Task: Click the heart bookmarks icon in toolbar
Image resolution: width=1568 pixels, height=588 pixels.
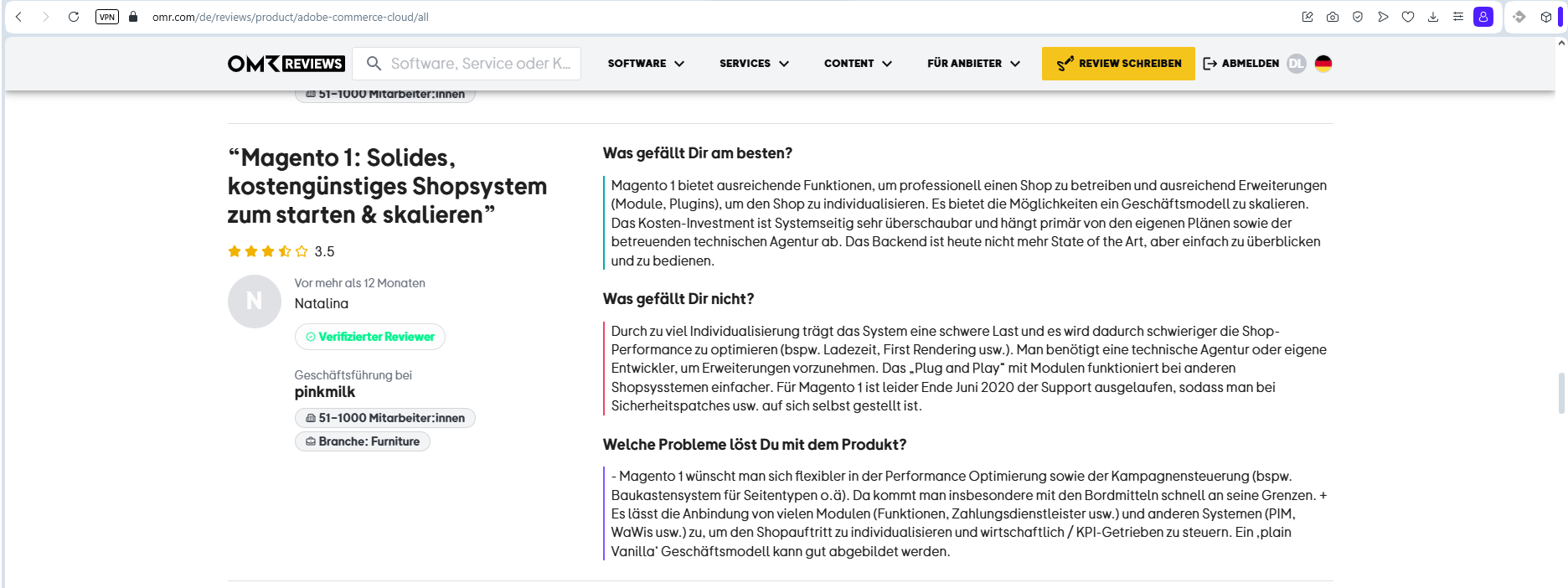Action: tap(1408, 17)
